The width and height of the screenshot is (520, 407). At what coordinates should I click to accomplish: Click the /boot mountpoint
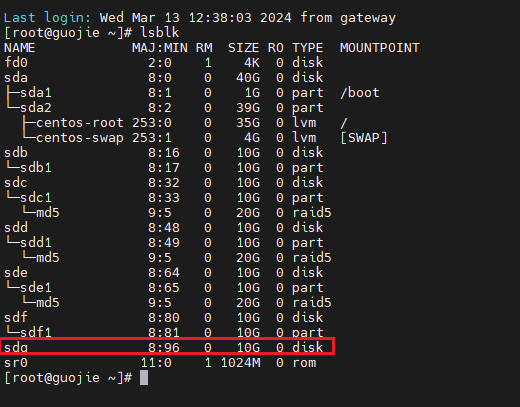point(360,93)
